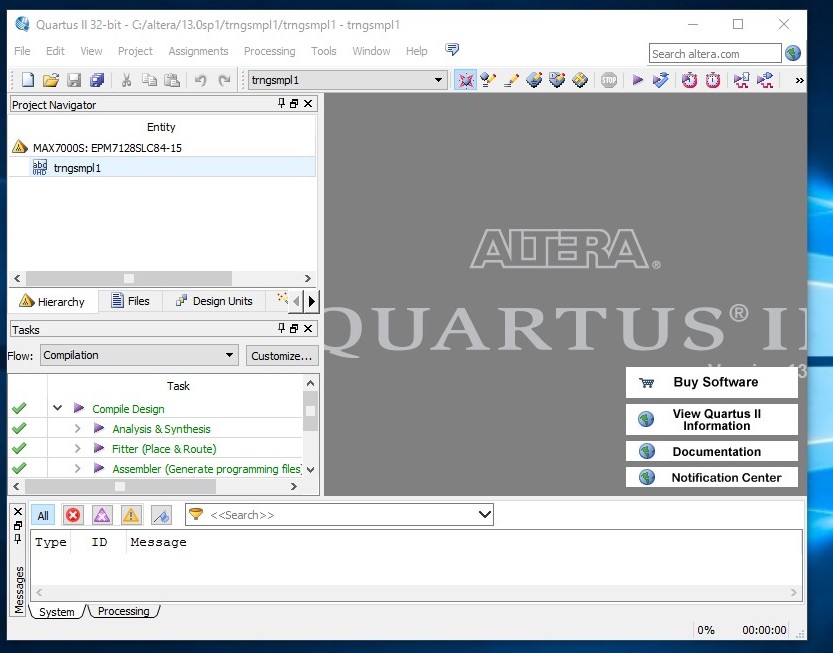The width and height of the screenshot is (833, 653).
Task: Open the Window menu
Action: [371, 51]
